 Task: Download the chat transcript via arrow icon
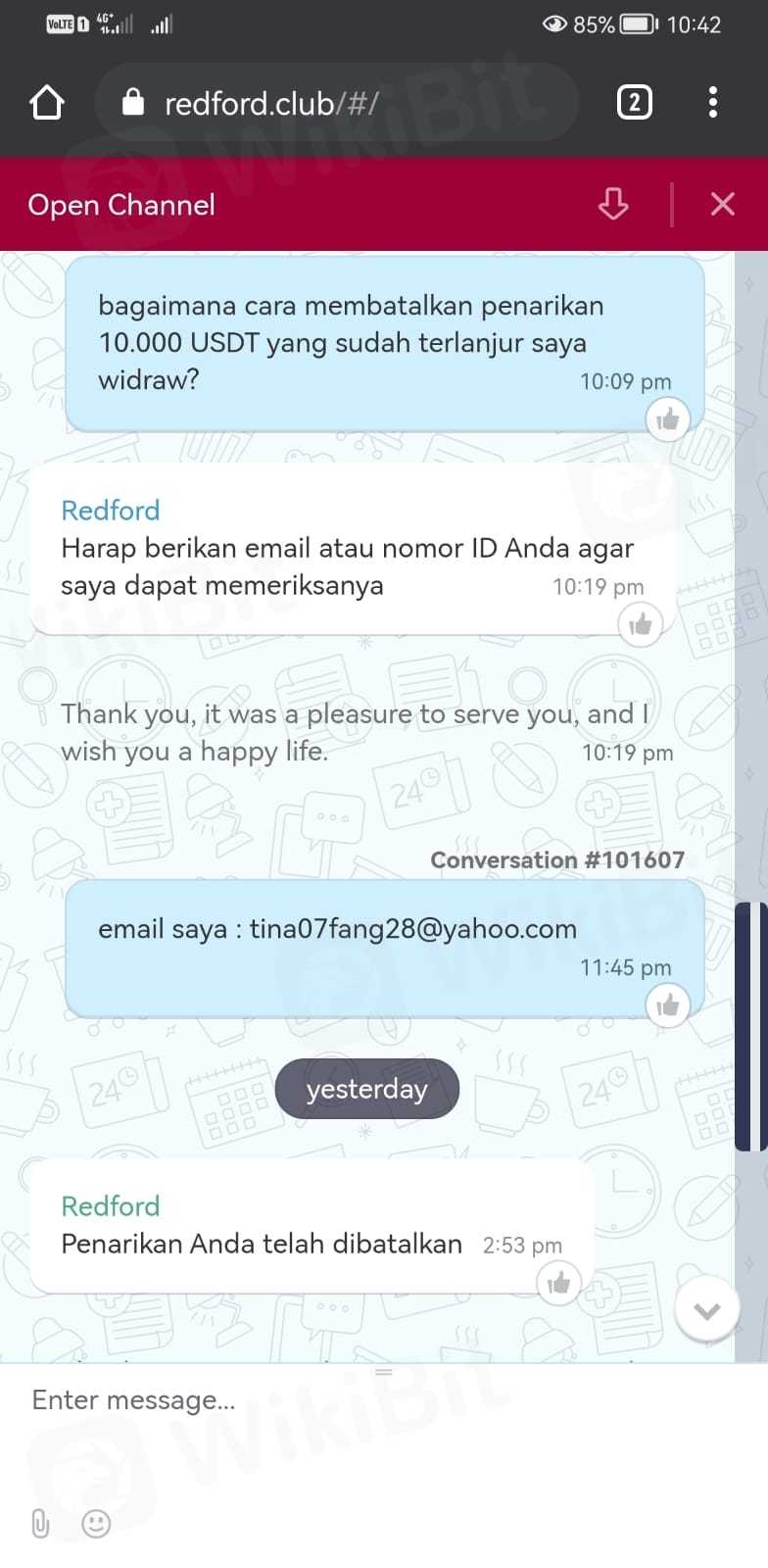[x=613, y=204]
